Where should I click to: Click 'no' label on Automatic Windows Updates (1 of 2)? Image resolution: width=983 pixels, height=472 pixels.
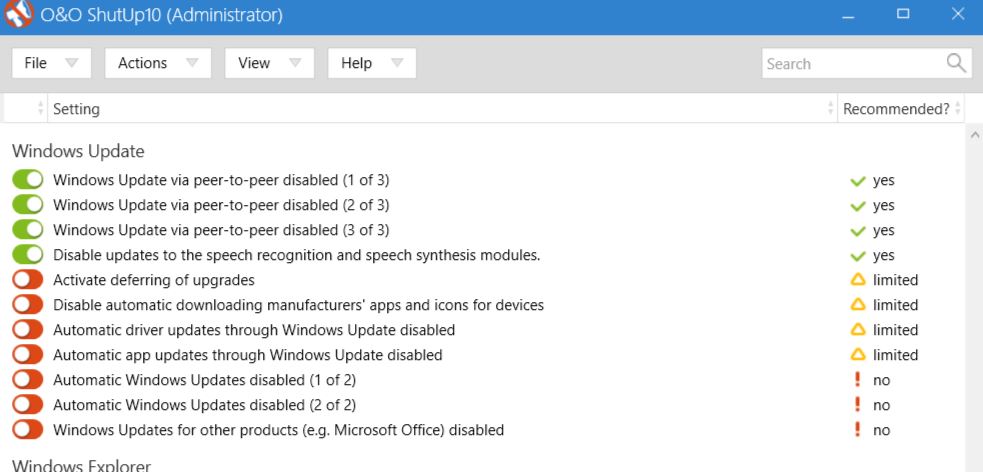[x=881, y=380]
